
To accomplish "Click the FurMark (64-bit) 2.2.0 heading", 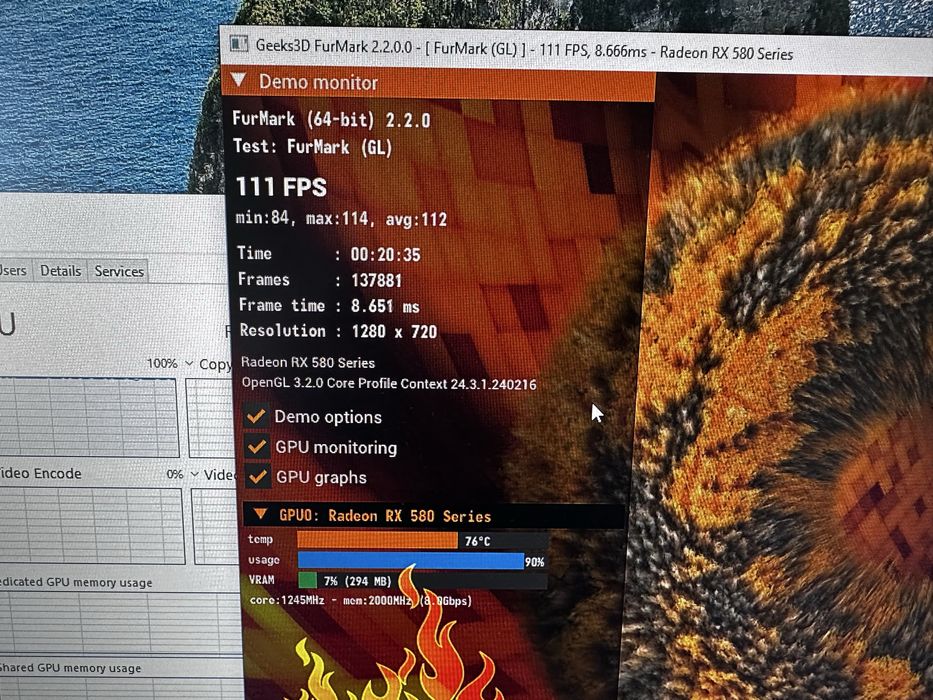I will coord(331,119).
